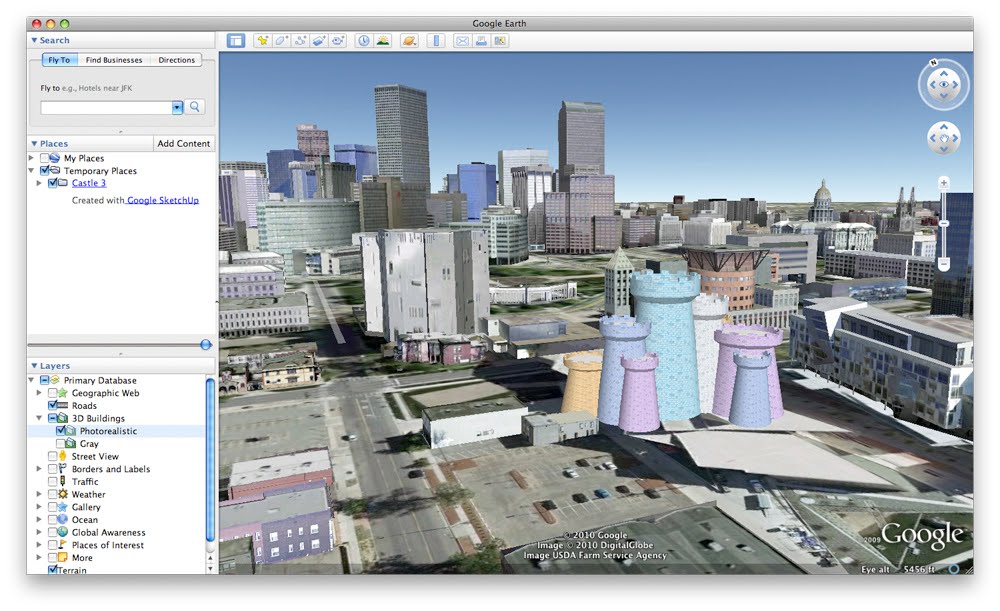Open historical imagery clock tool
This screenshot has height=611, width=1000.
coord(364,41)
